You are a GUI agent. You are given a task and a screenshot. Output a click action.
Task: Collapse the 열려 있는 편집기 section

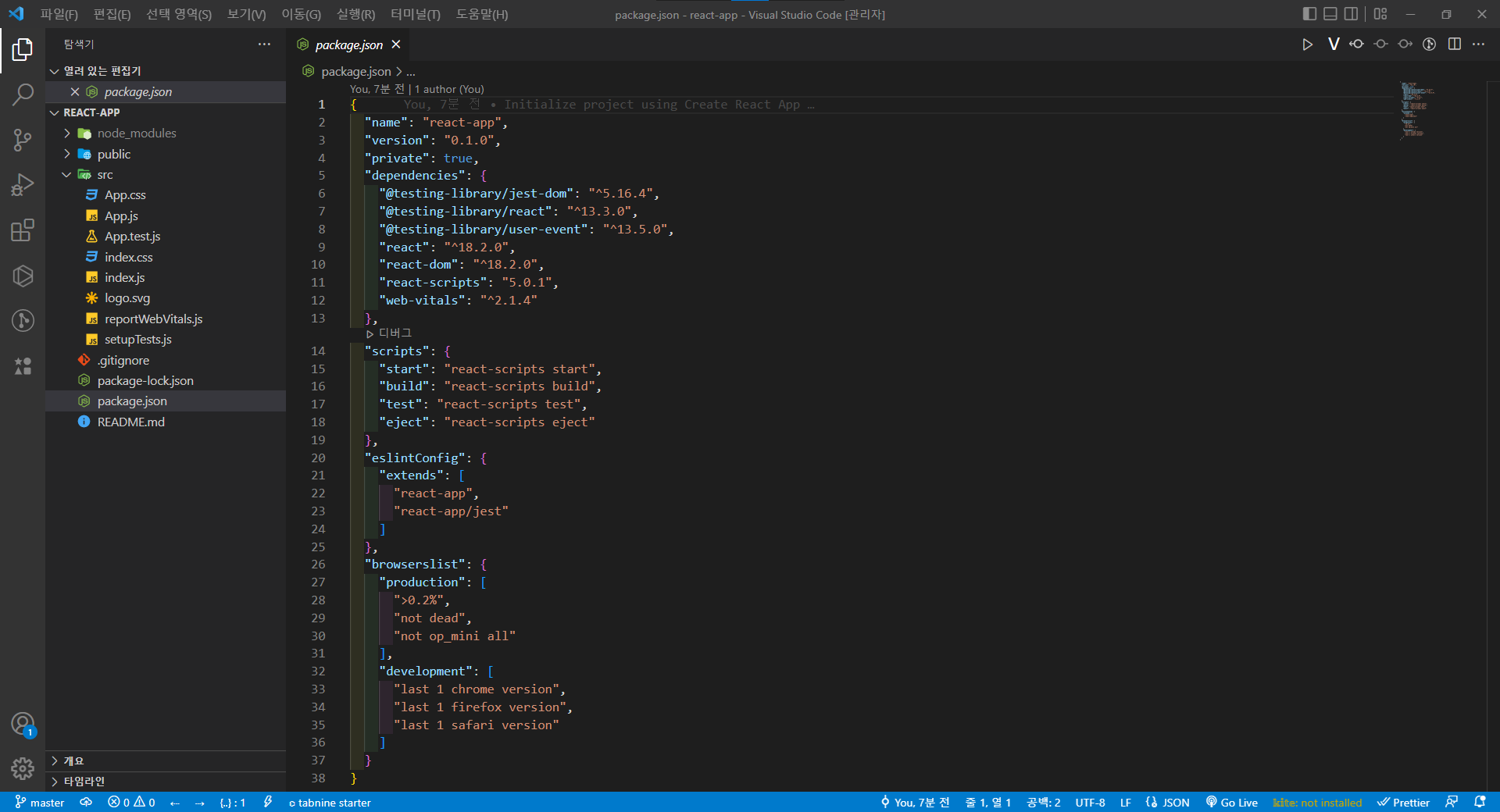(166, 71)
